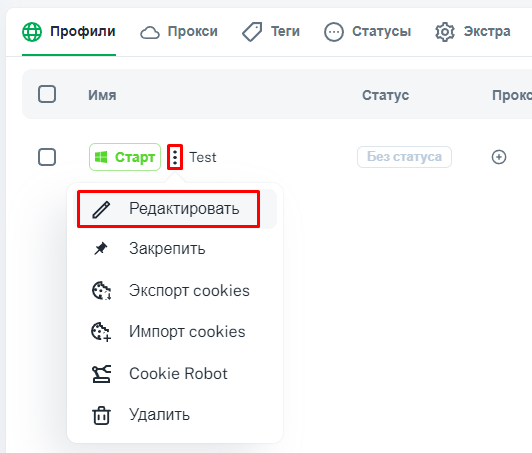Add a proxy with the circled plus icon
The width and height of the screenshot is (532, 453).
(x=499, y=157)
